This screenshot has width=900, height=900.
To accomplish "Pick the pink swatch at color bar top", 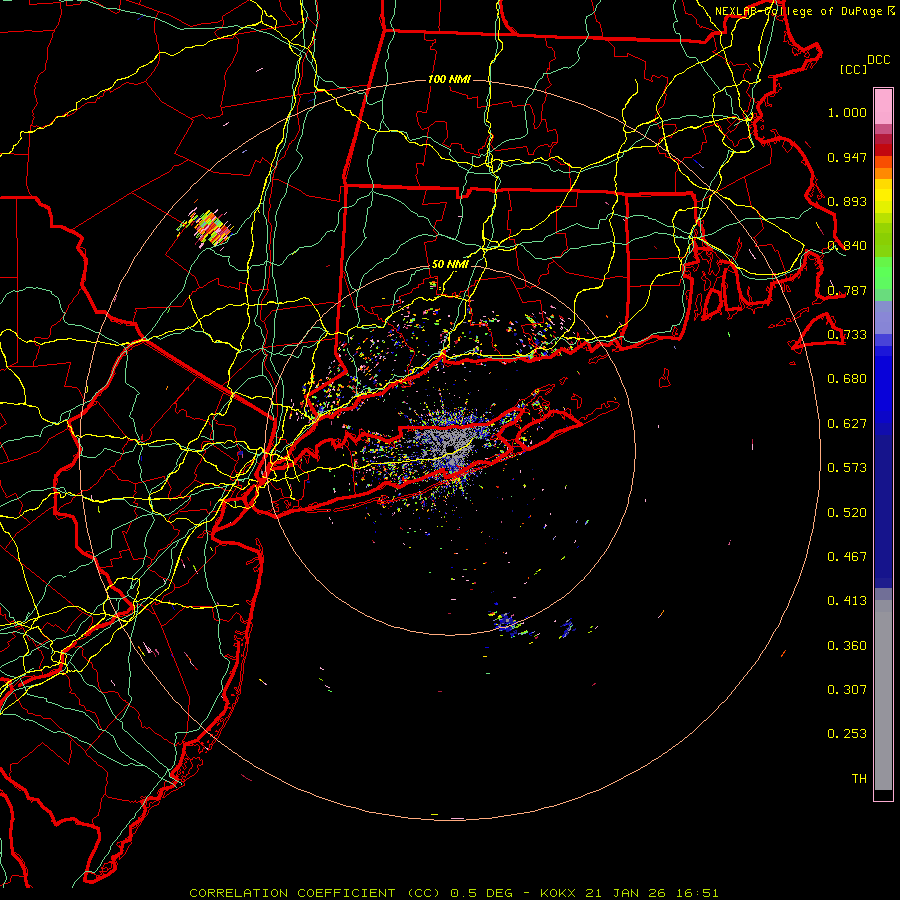I will [883, 106].
